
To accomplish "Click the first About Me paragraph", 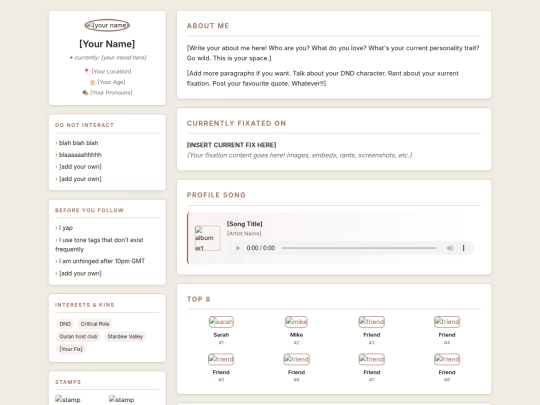I will click(x=333, y=53).
